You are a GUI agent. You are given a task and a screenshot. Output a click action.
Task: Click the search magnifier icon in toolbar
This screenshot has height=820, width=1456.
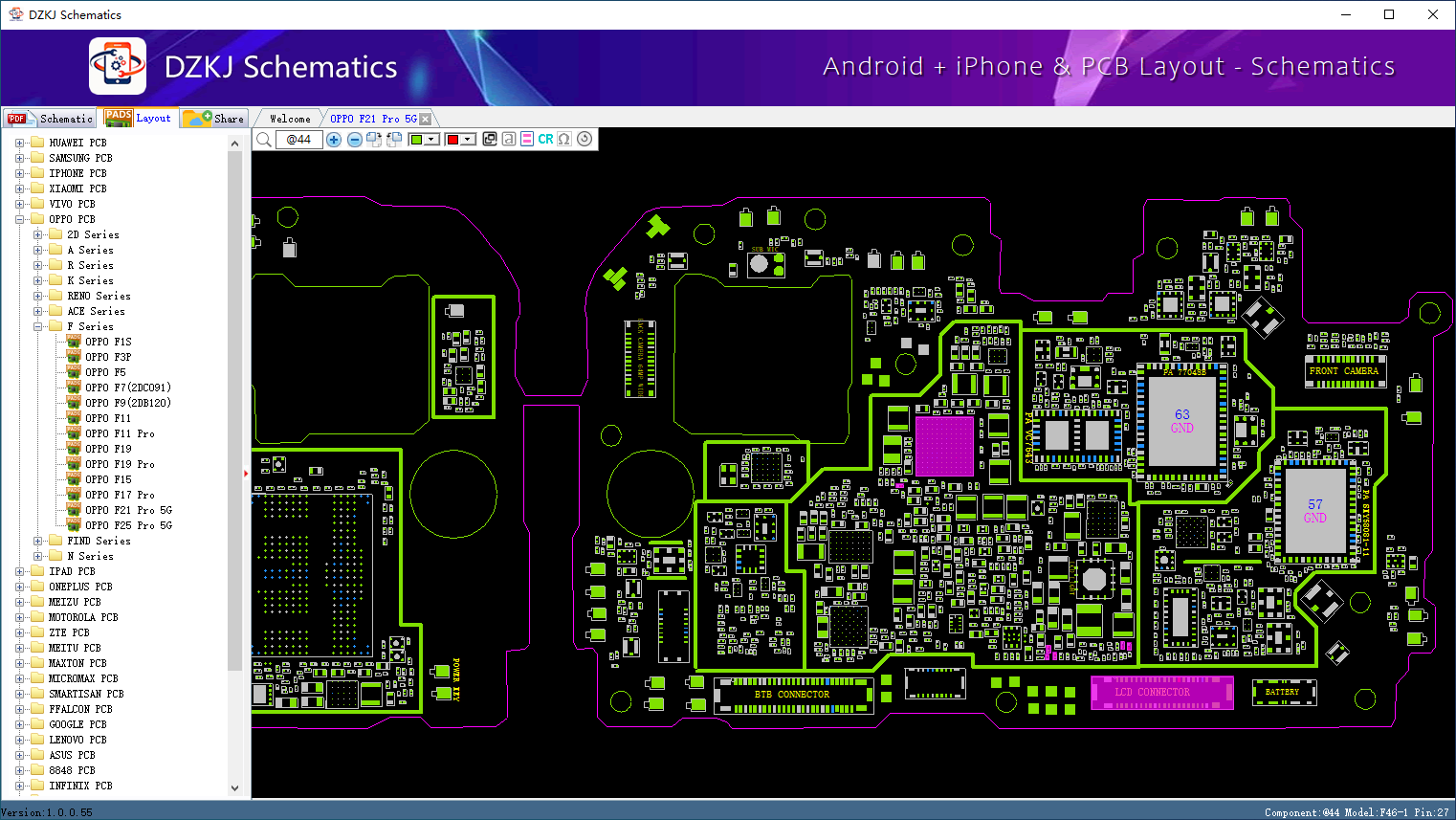[264, 140]
